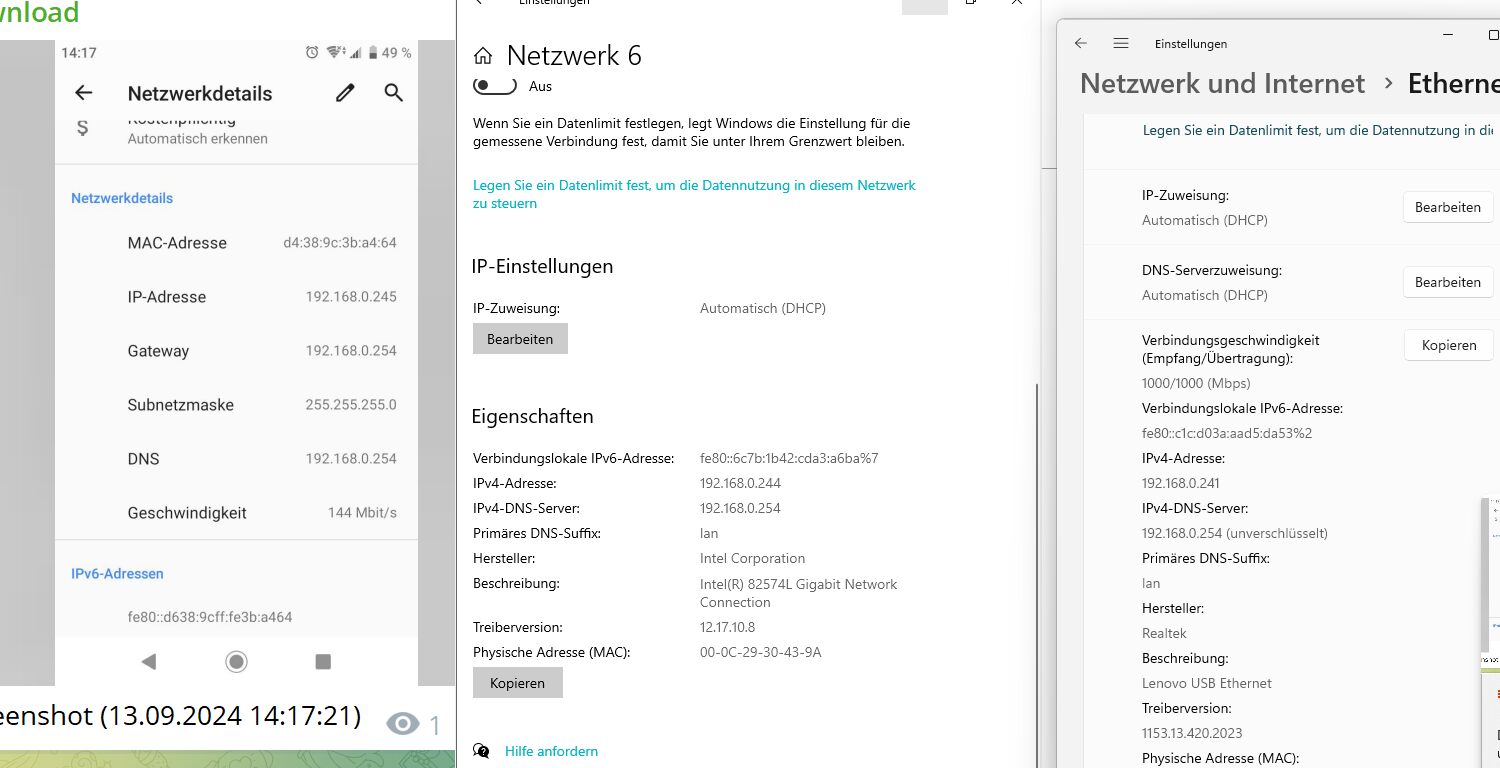Tap the search magnifier icon on the phone
The image size is (1500, 768).
[394, 93]
